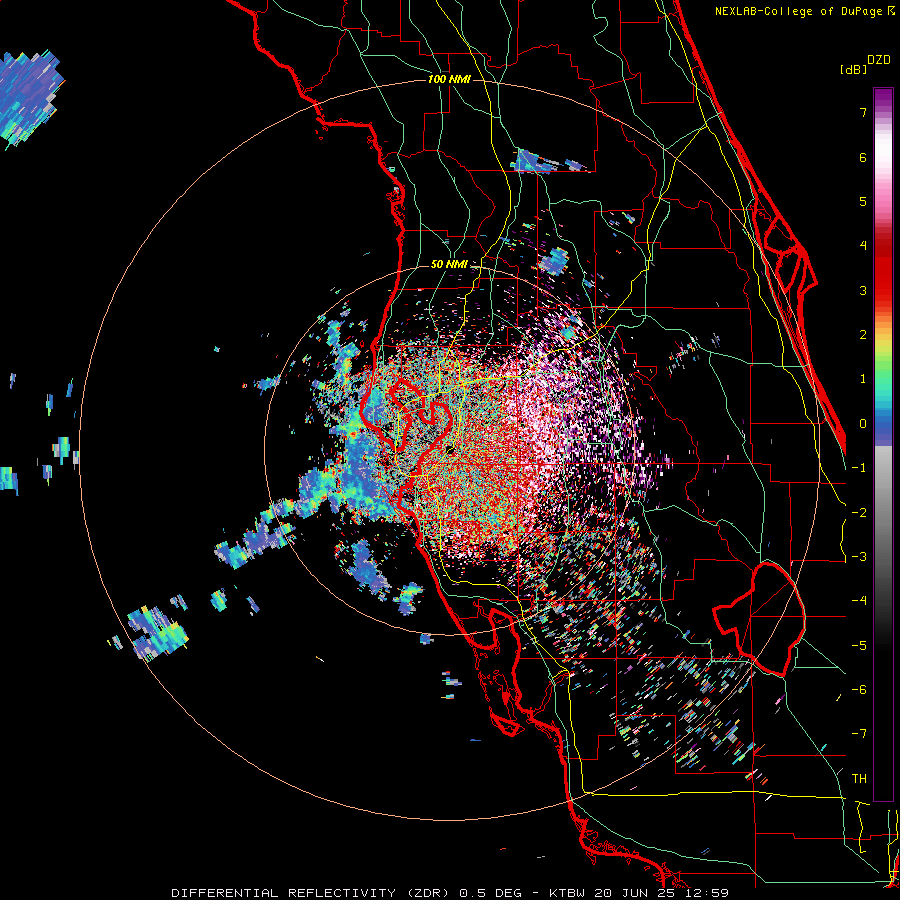Select the 4 tick on the color scale
This screenshot has width=900, height=900.
coord(863,246)
